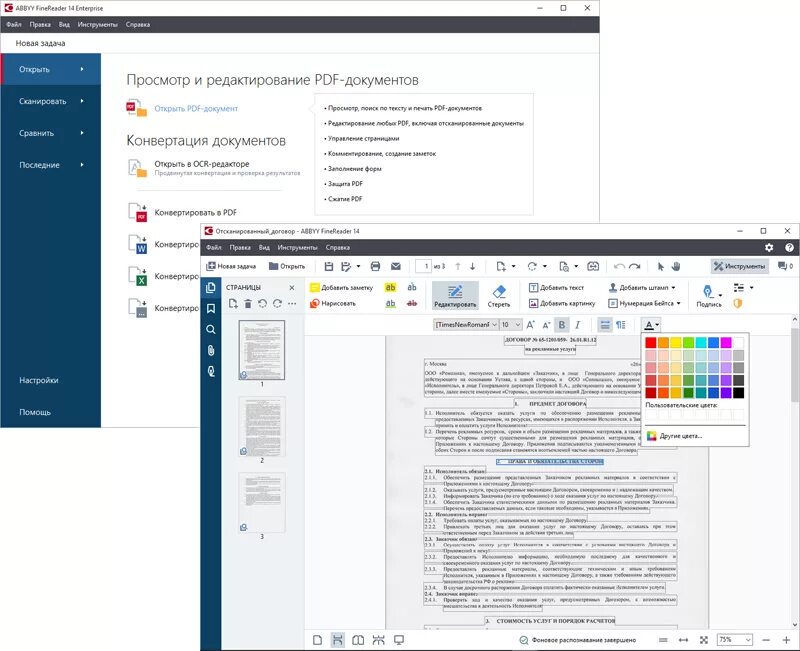Go to next page with down arrow

[472, 266]
